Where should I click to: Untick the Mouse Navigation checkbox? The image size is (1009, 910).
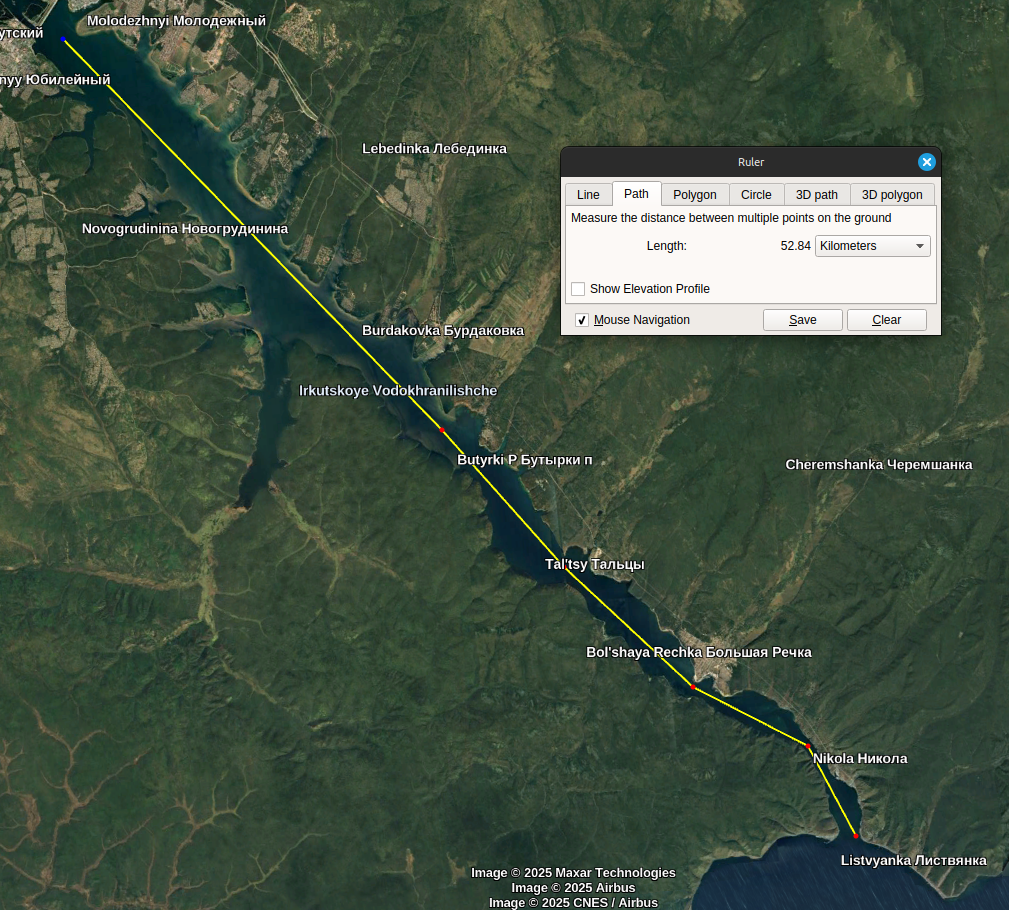point(582,320)
